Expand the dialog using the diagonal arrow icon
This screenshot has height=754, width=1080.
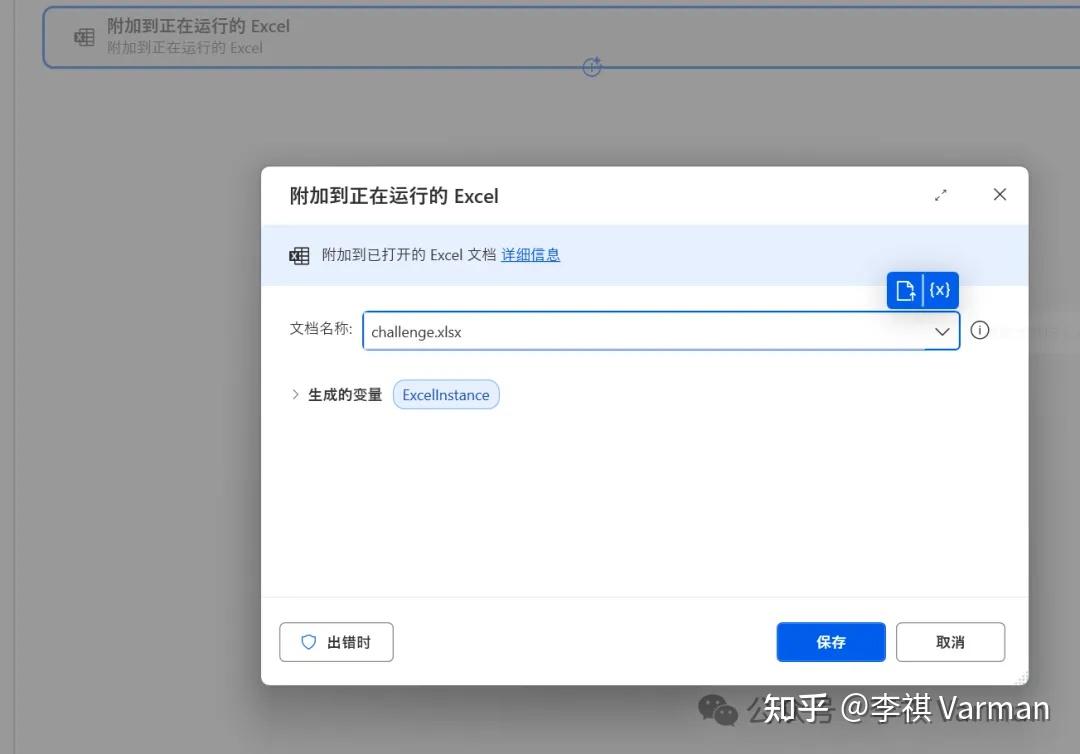941,195
